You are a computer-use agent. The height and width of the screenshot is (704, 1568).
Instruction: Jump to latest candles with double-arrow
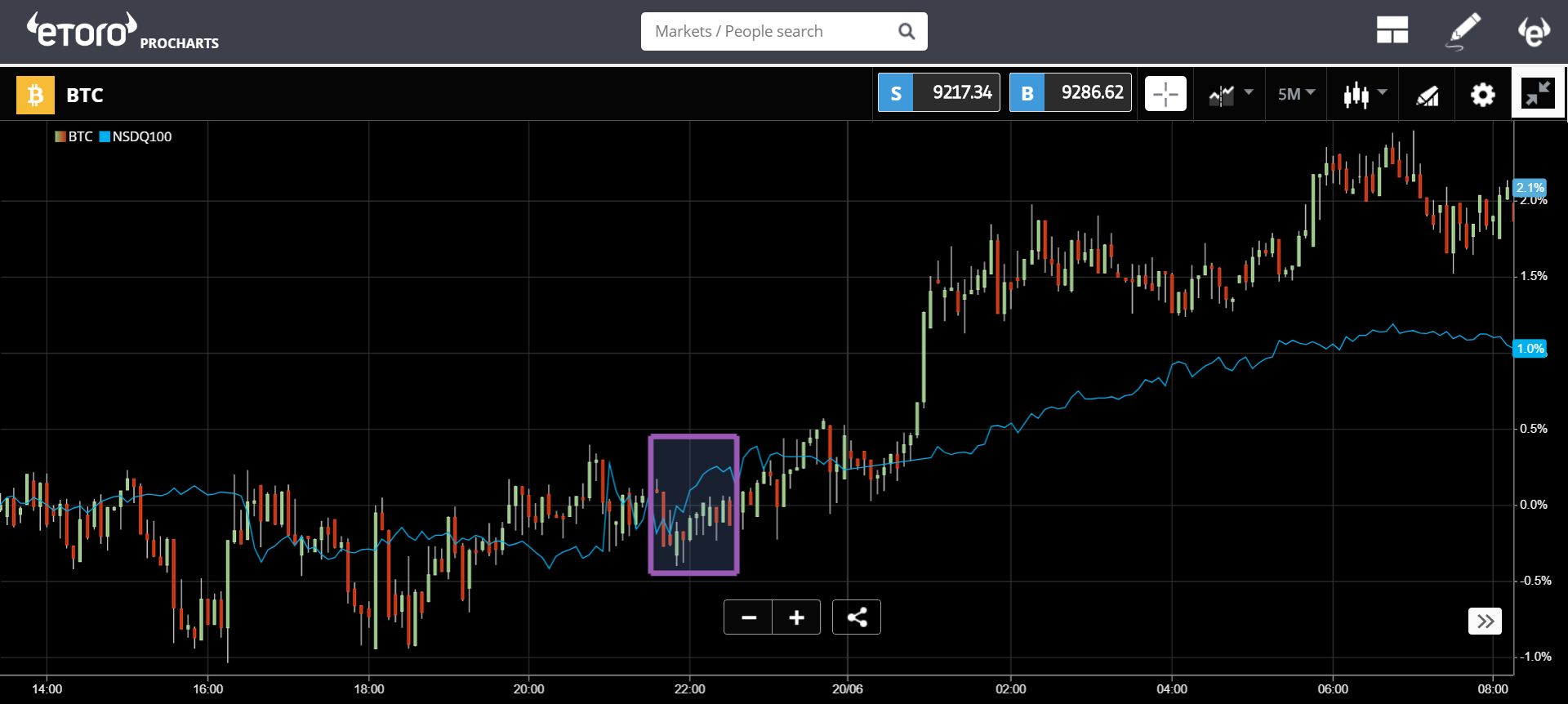click(x=1485, y=622)
